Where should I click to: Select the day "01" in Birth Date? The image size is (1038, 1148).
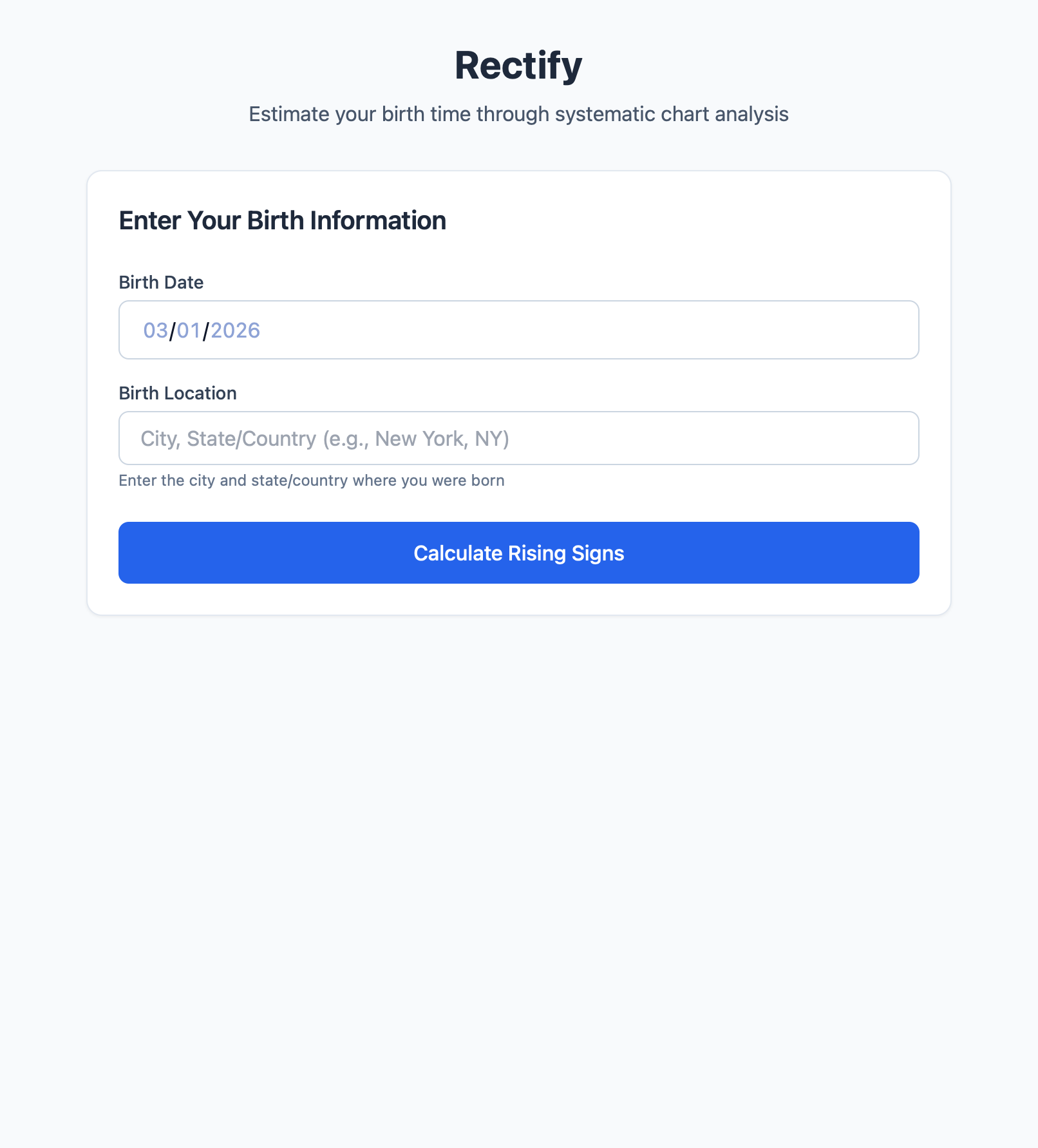click(x=189, y=330)
